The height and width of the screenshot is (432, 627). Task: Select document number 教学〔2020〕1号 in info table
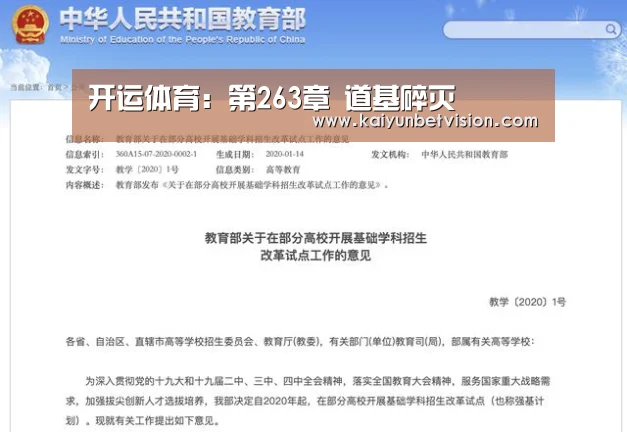click(x=147, y=170)
